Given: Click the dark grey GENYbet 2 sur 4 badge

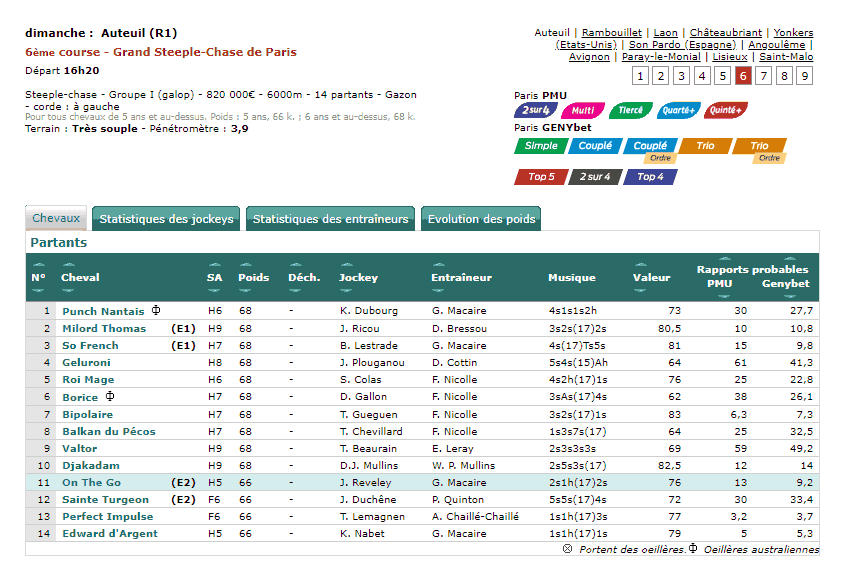Looking at the screenshot, I should point(596,177).
